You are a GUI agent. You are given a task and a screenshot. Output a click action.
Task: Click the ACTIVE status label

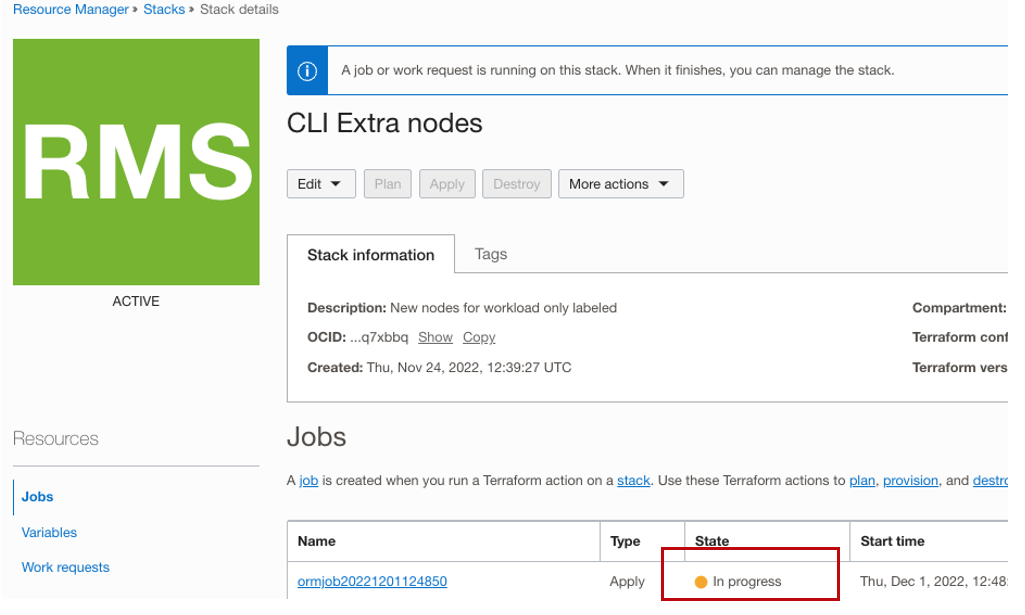(136, 301)
